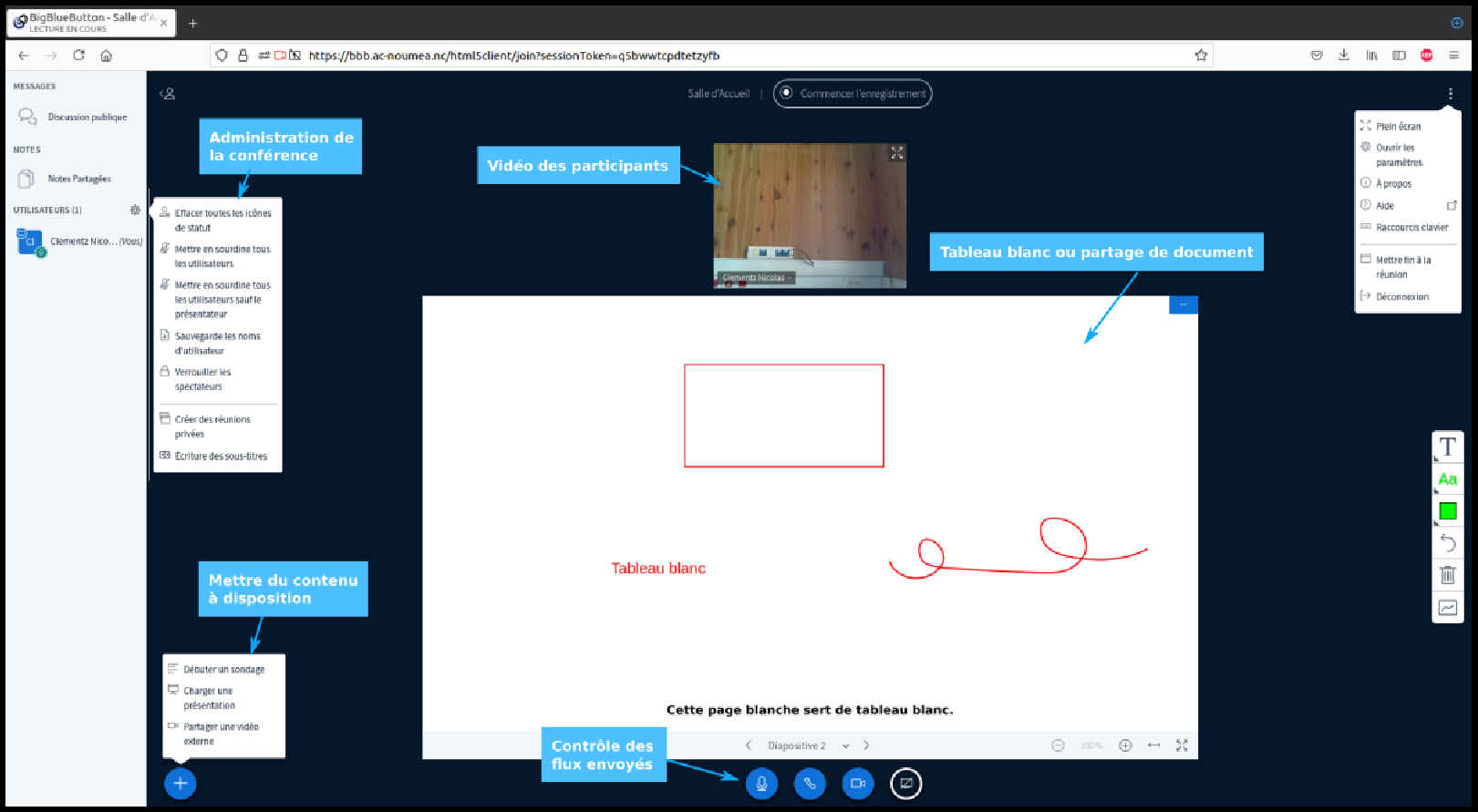Open Notes Partagées panel
Image resolution: width=1478 pixels, height=812 pixels.
point(79,179)
